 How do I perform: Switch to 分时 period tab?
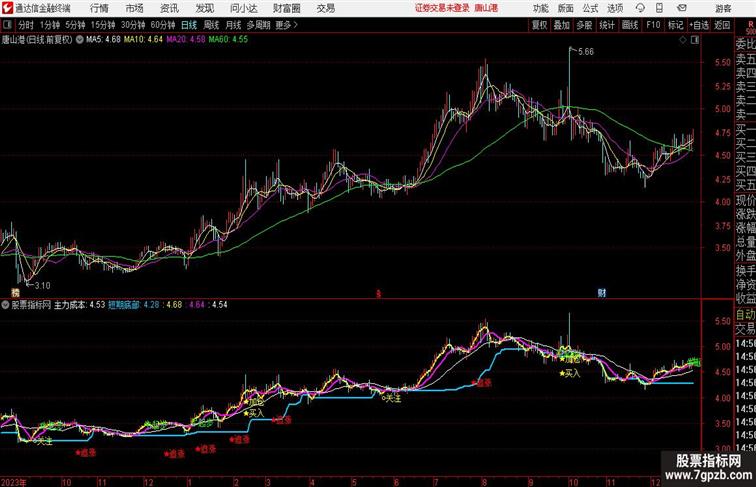(26, 25)
